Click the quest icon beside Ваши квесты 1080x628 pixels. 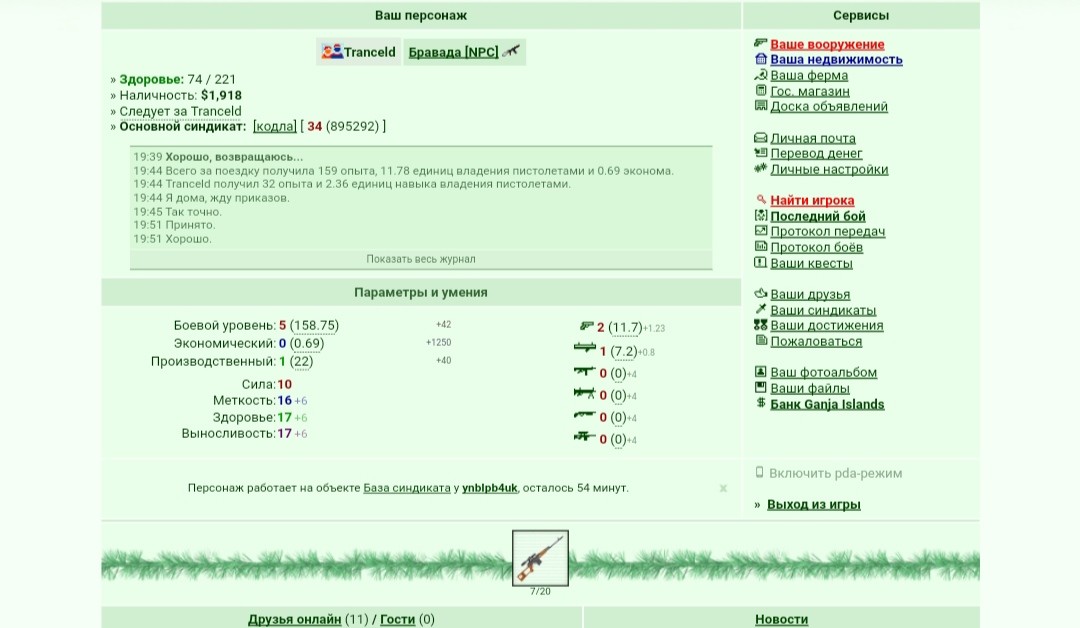point(760,262)
